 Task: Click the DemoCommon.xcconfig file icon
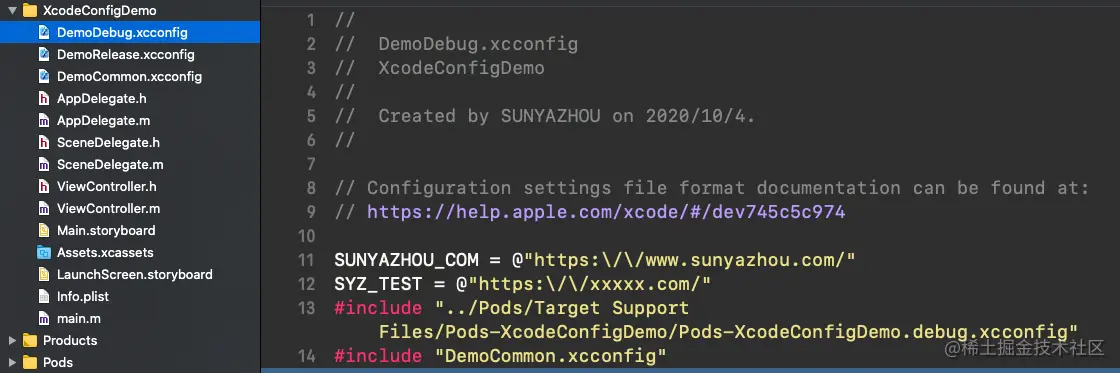pyautogui.click(x=44, y=76)
